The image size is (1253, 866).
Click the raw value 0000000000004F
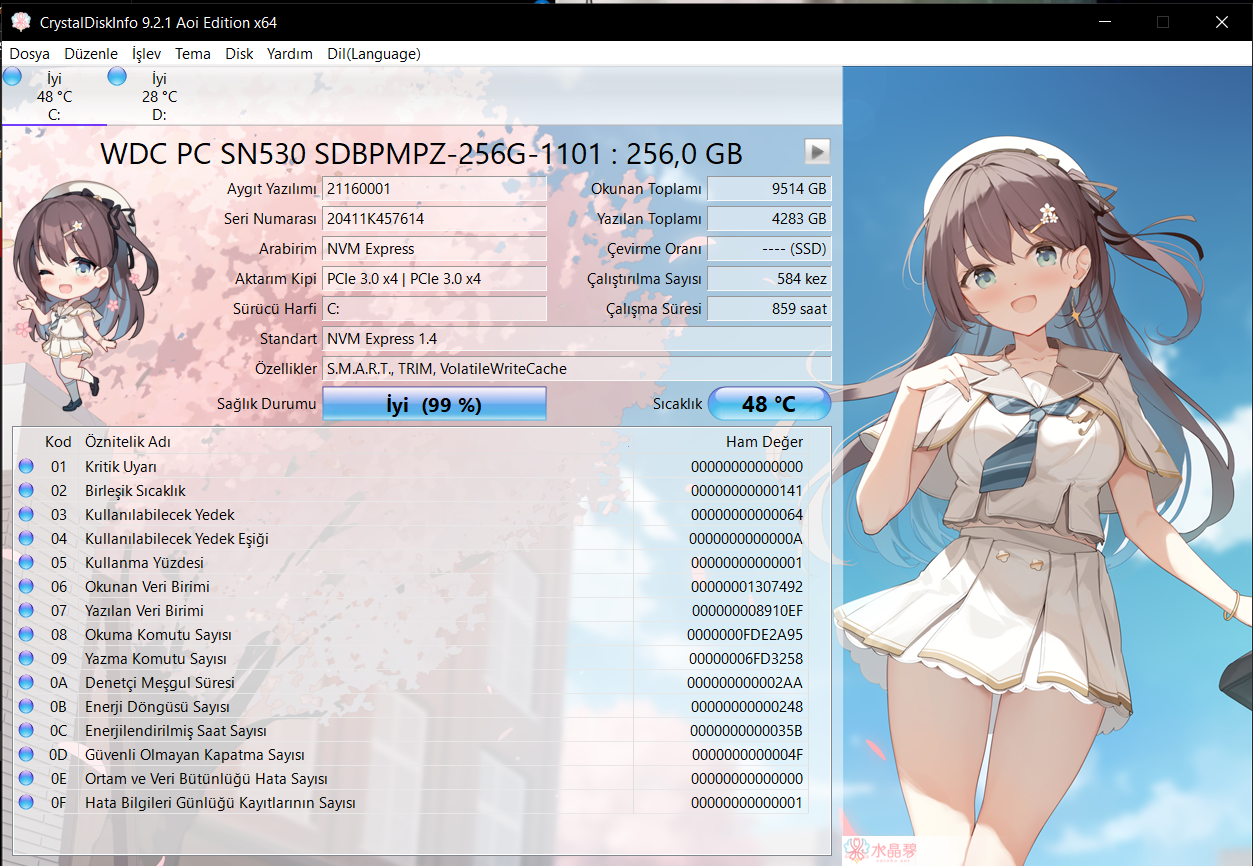(746, 754)
